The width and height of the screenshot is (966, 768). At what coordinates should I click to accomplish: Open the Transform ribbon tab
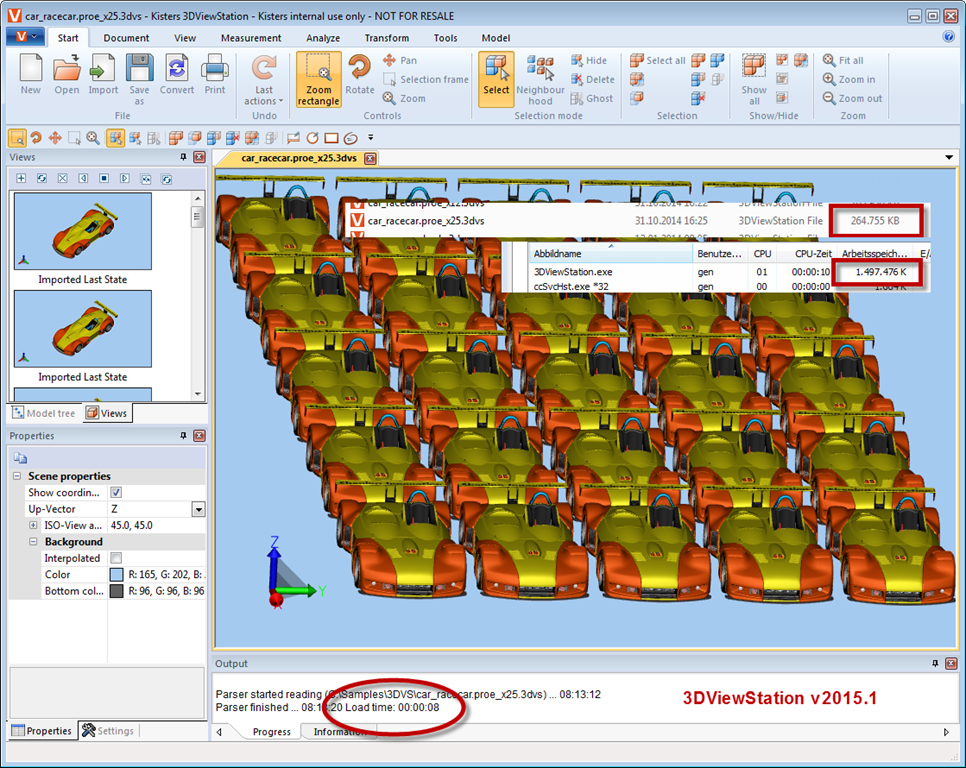[x=386, y=38]
